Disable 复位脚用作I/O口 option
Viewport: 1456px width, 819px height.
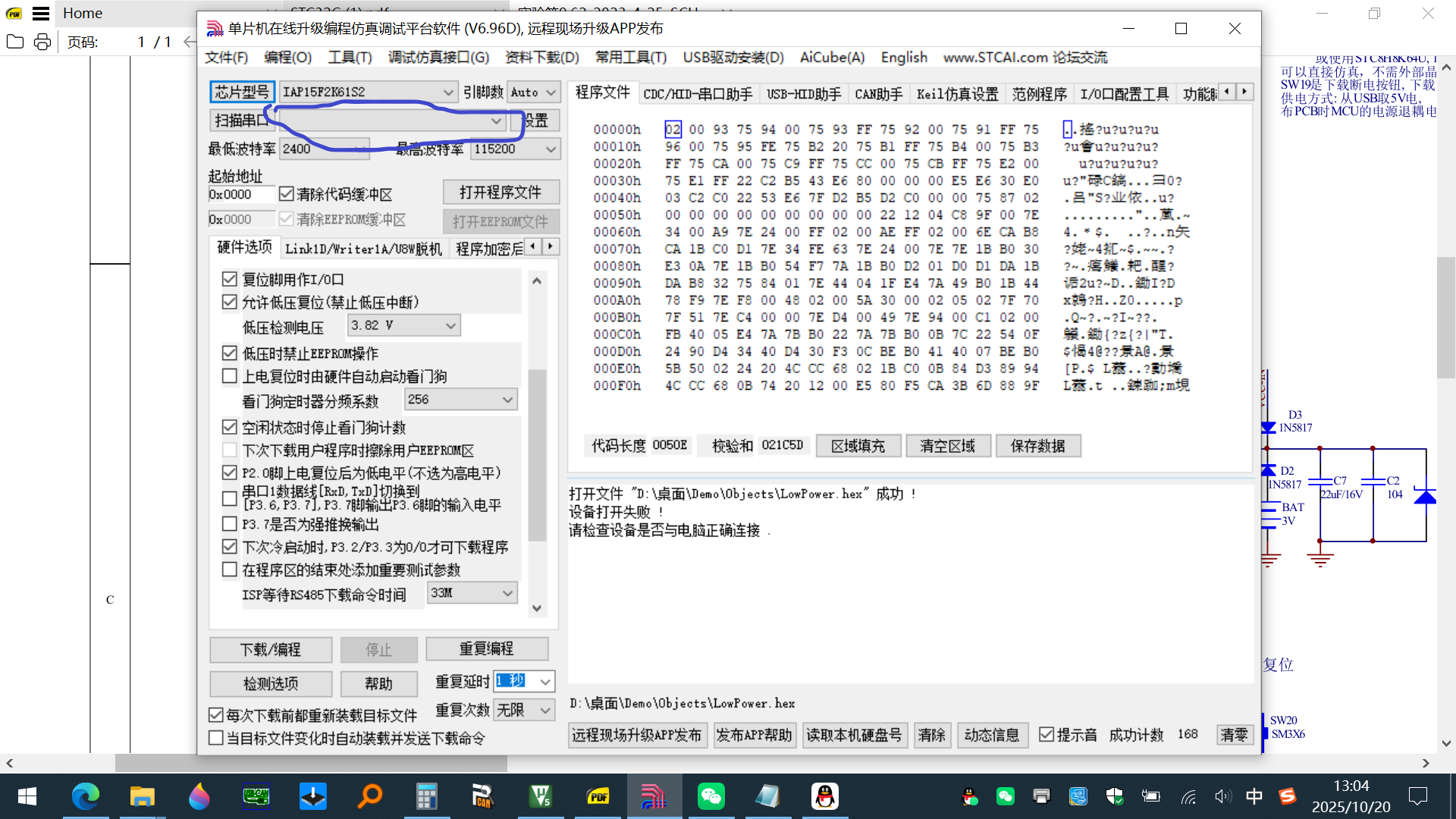coord(230,278)
